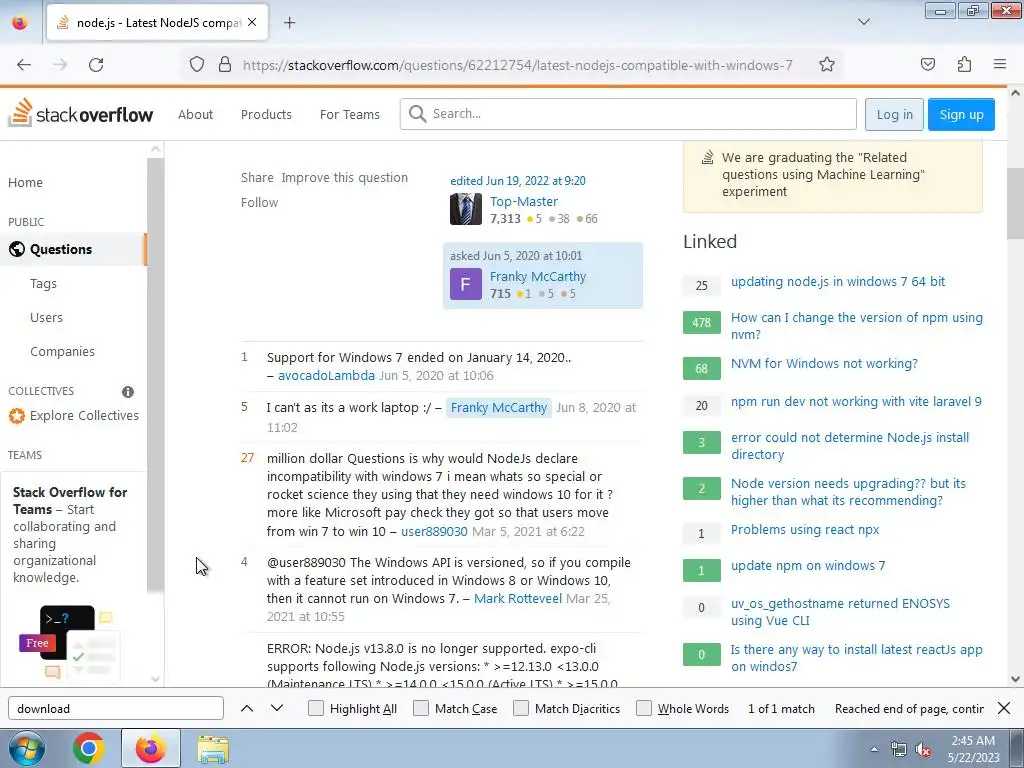Select Tags in the sidebar
The height and width of the screenshot is (768, 1024).
tap(43, 283)
